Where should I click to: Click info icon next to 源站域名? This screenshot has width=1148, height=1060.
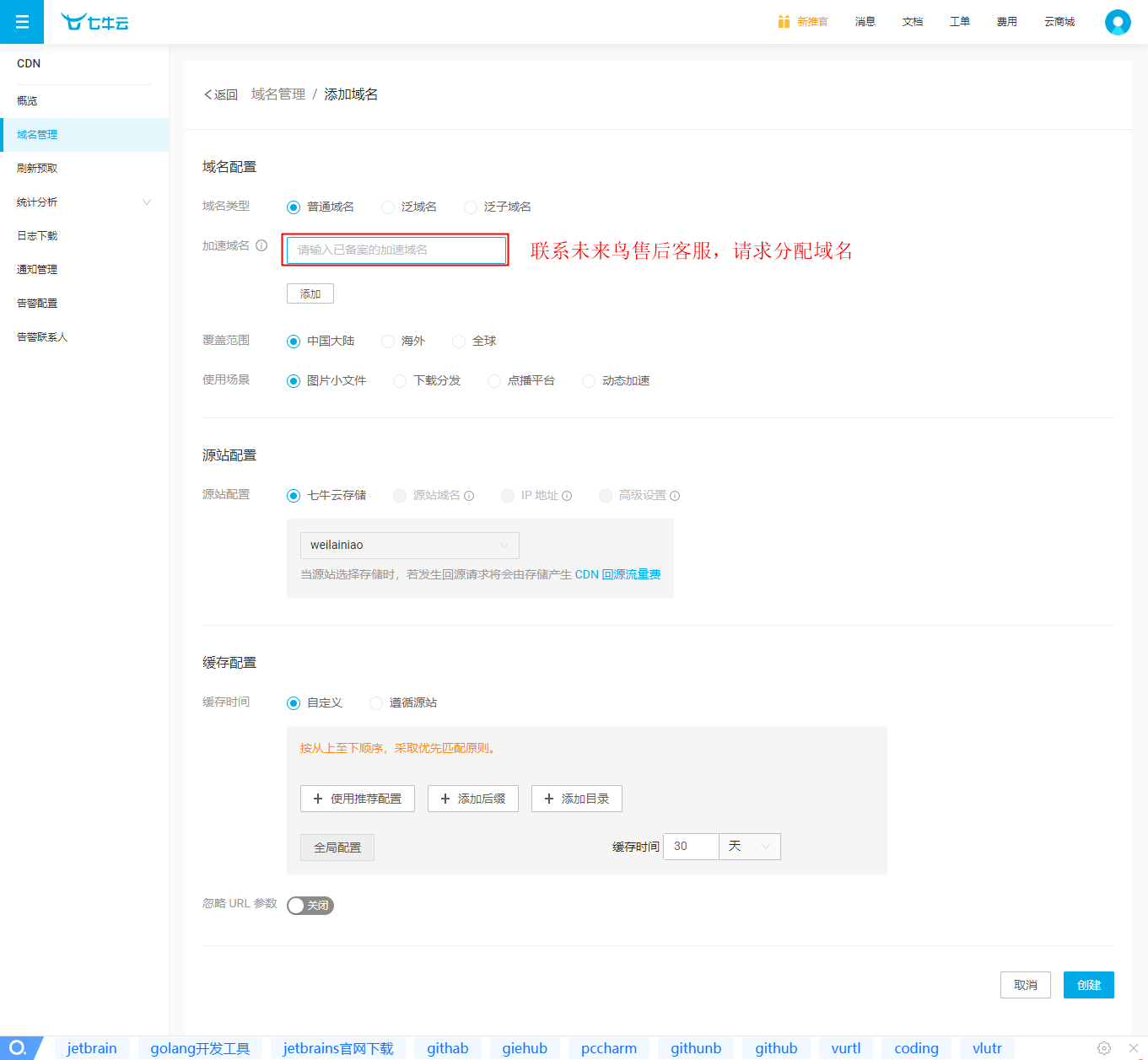point(469,496)
